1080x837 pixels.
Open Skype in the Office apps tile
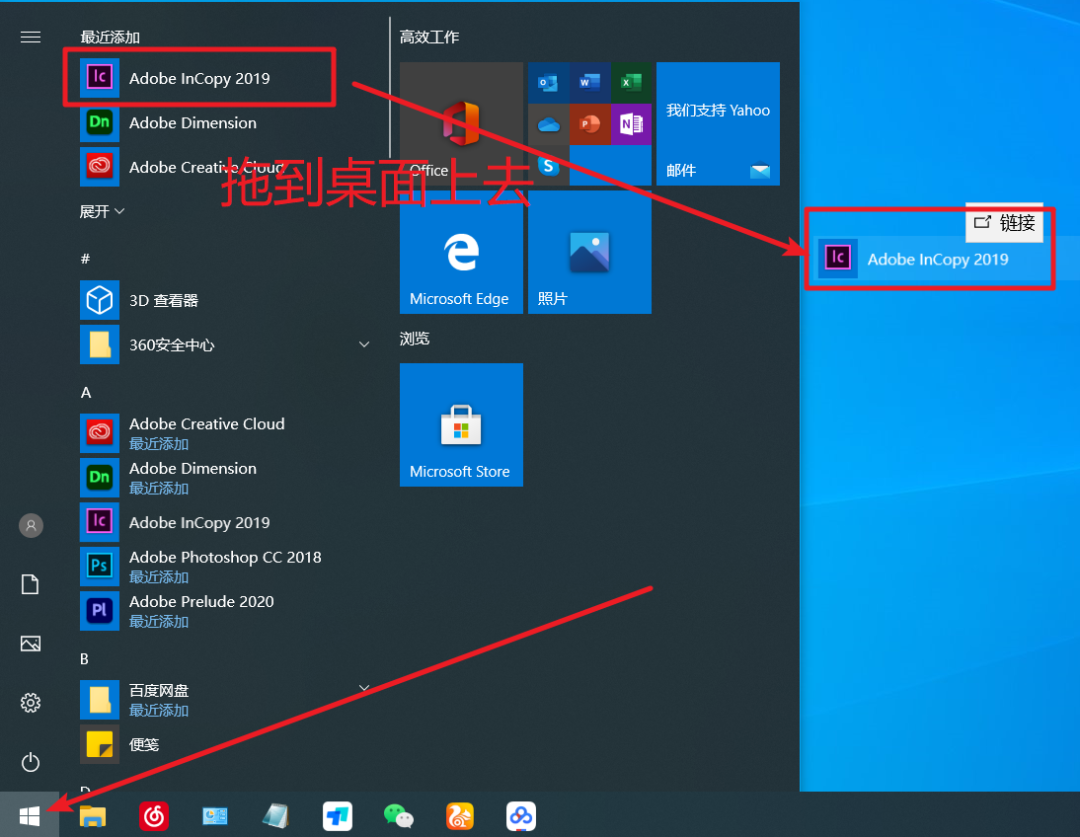(548, 165)
